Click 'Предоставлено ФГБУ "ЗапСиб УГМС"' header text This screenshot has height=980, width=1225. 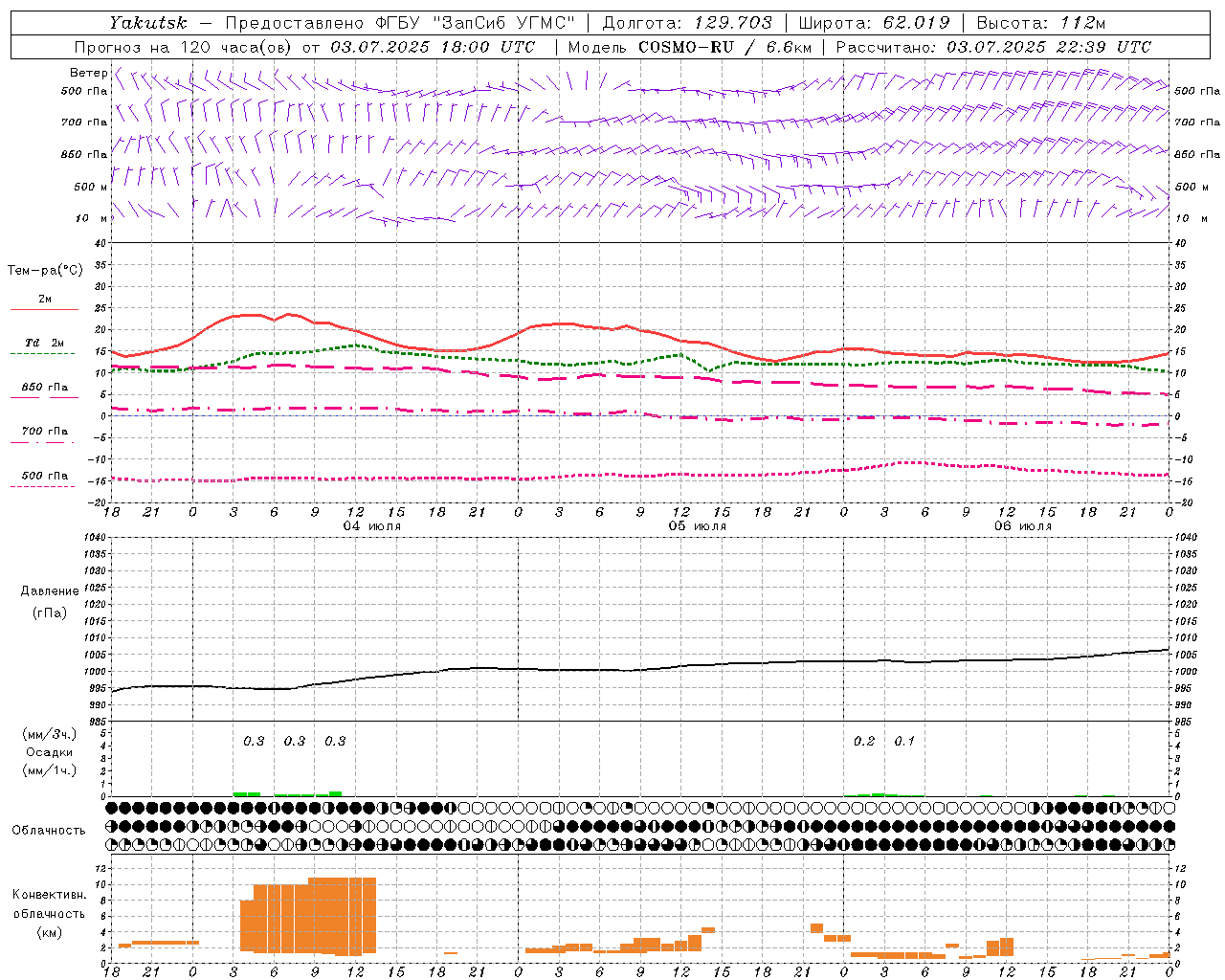(400, 23)
